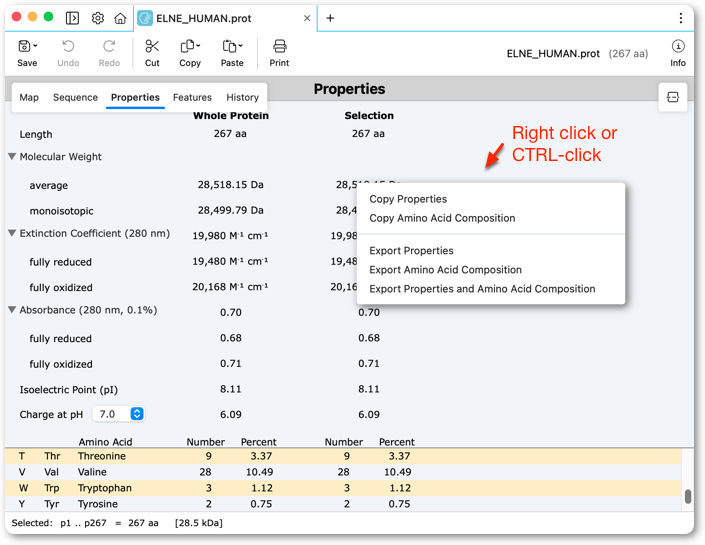This screenshot has width=705, height=545.
Task: Switch to the History tab
Action: [x=242, y=98]
